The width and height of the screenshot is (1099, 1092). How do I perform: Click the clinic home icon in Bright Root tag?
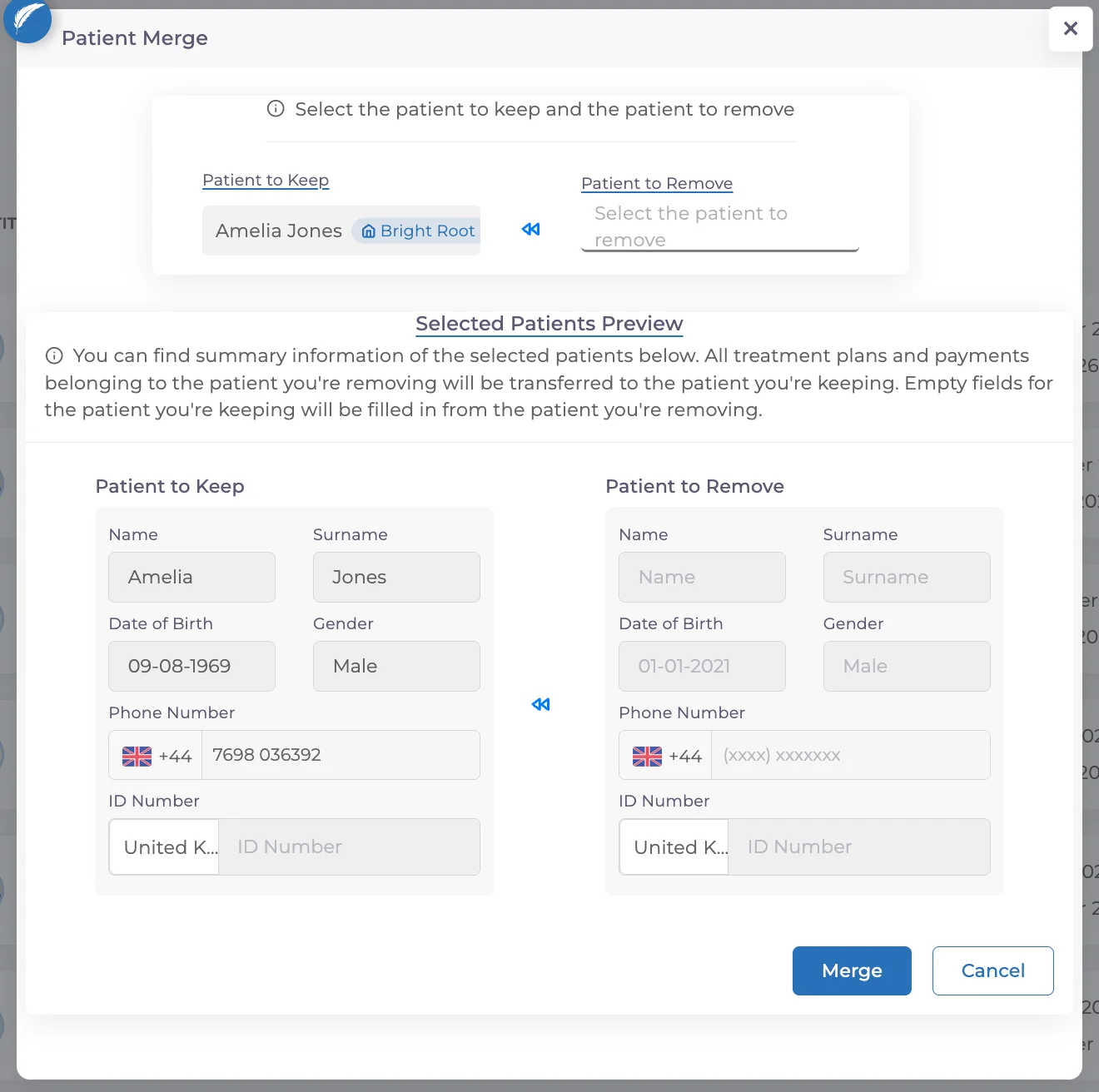pos(368,231)
